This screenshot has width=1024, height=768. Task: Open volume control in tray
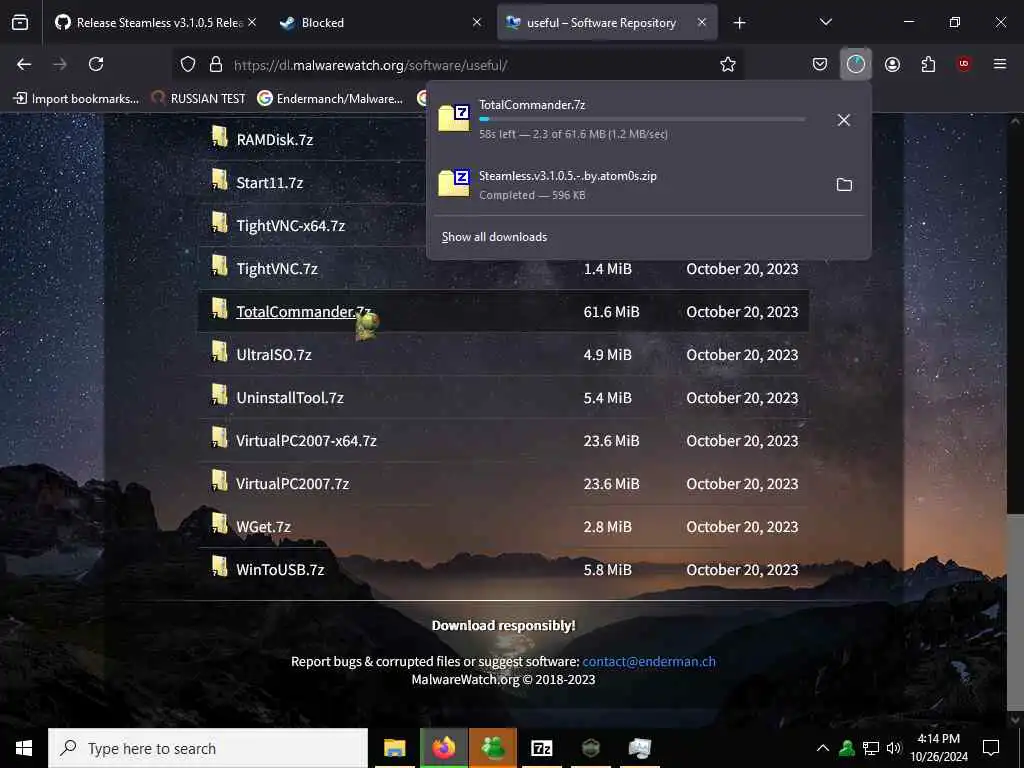pyautogui.click(x=893, y=748)
